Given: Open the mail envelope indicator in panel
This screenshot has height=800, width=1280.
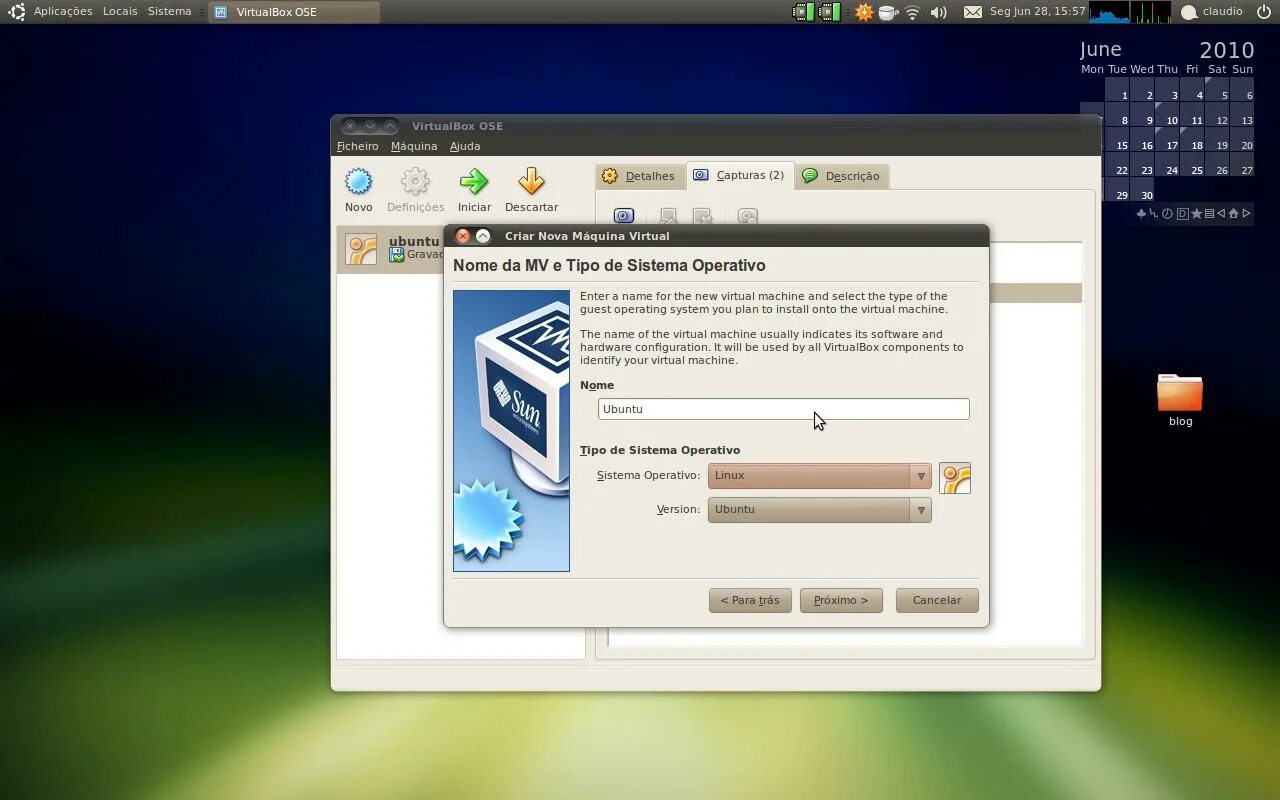Looking at the screenshot, I should click(972, 12).
